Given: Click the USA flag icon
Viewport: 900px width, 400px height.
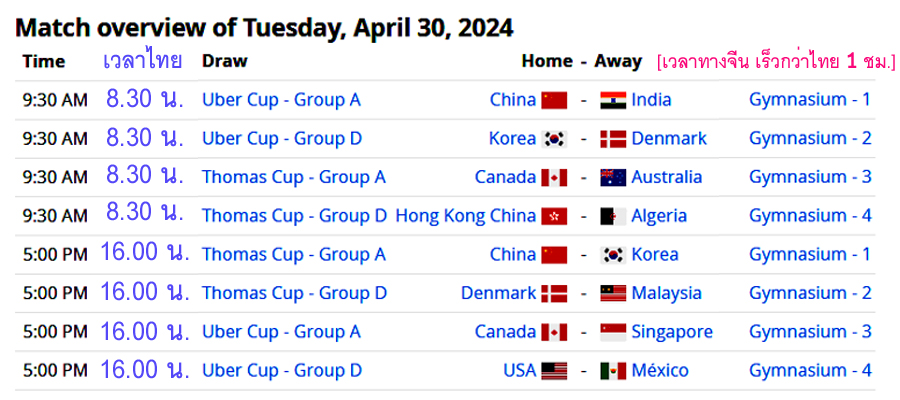Looking at the screenshot, I should (554, 371).
